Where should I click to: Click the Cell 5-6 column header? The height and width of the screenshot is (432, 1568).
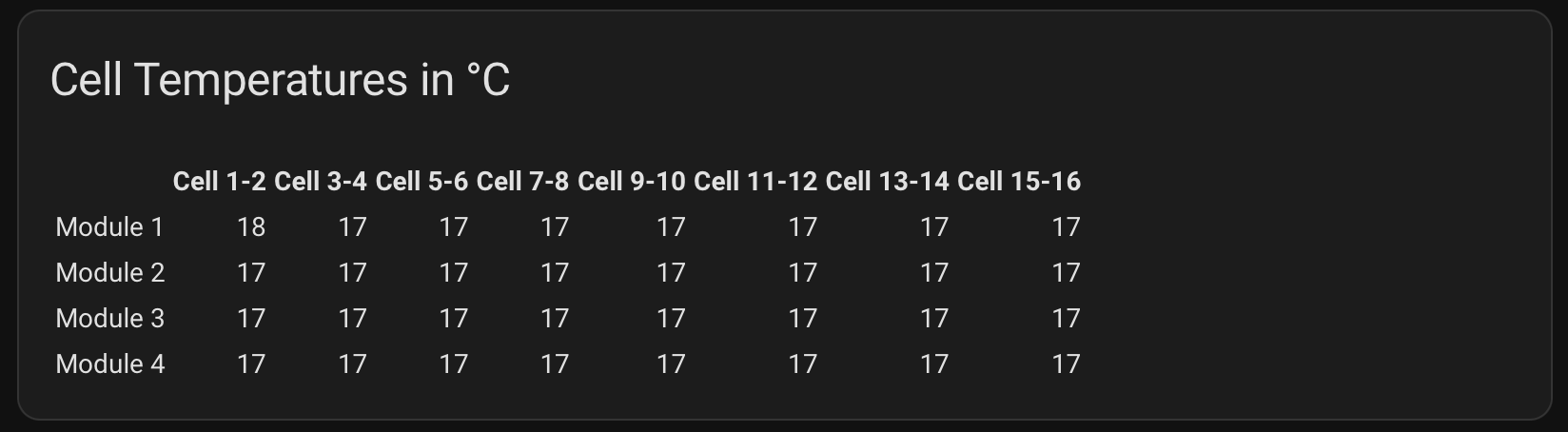(x=421, y=181)
